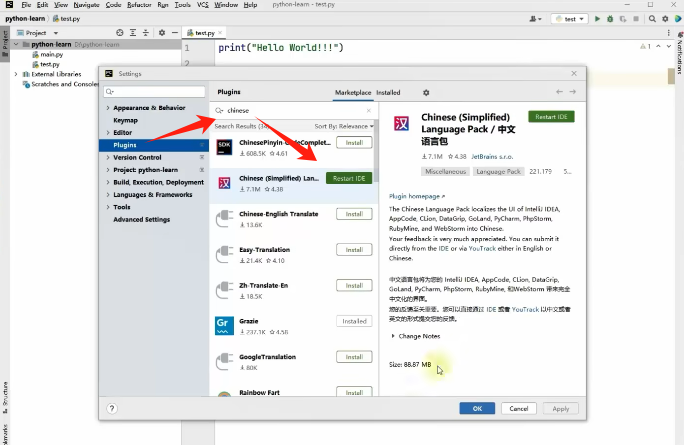Select the test.py editor tab

coord(204,33)
